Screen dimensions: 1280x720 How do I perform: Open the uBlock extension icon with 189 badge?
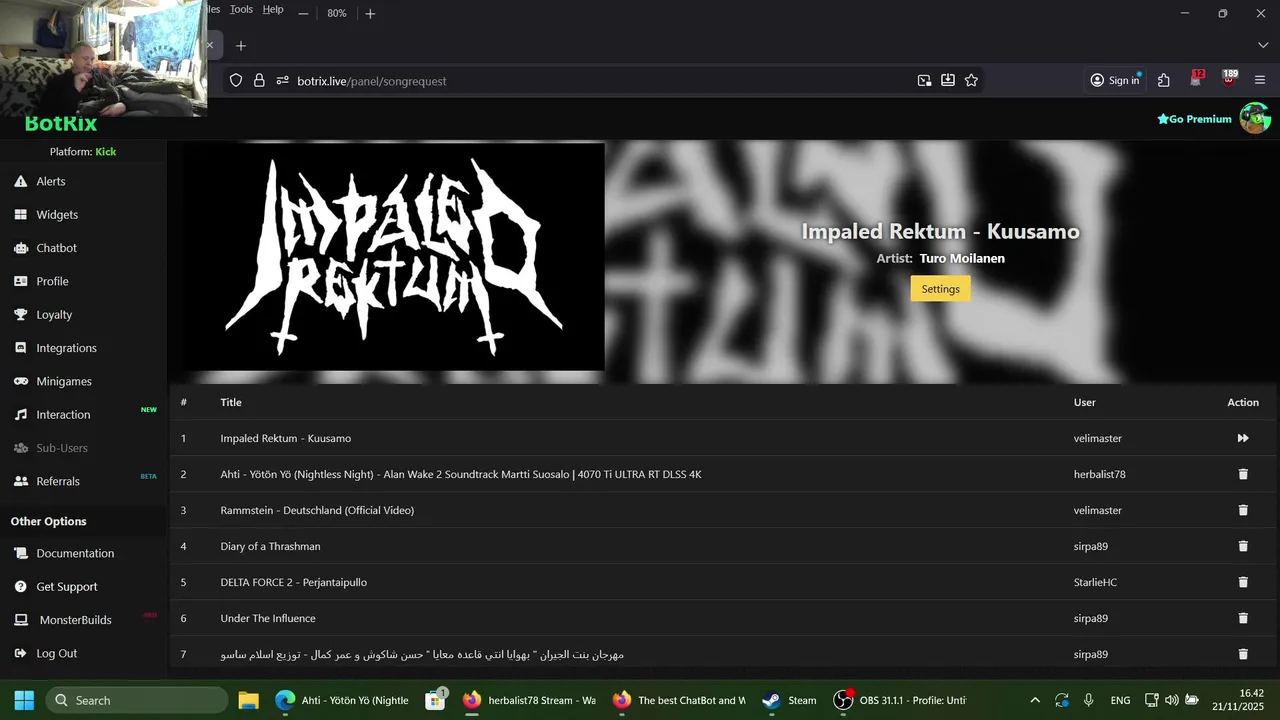1229,79
